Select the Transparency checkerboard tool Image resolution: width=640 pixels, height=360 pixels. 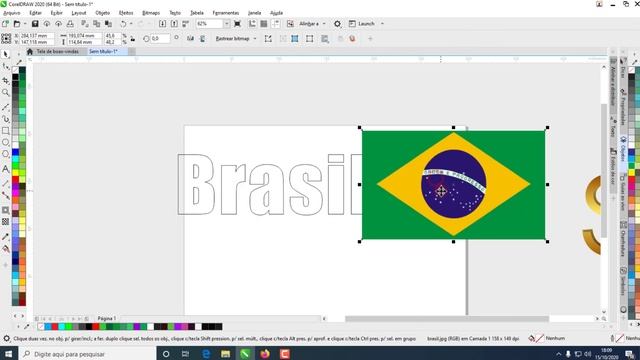pos(5,222)
